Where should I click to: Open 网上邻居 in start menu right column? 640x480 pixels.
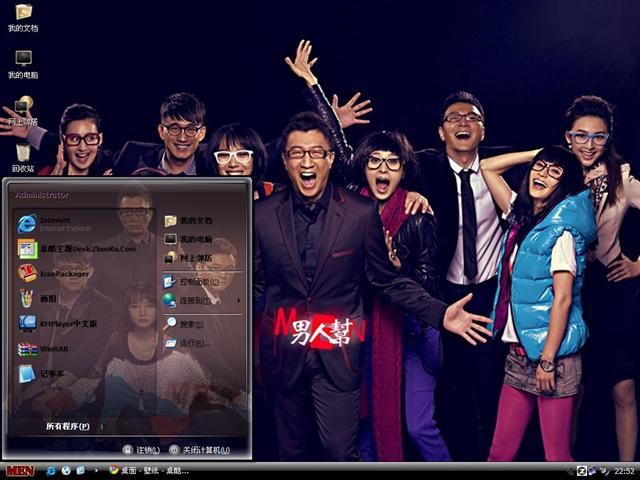click(x=189, y=258)
